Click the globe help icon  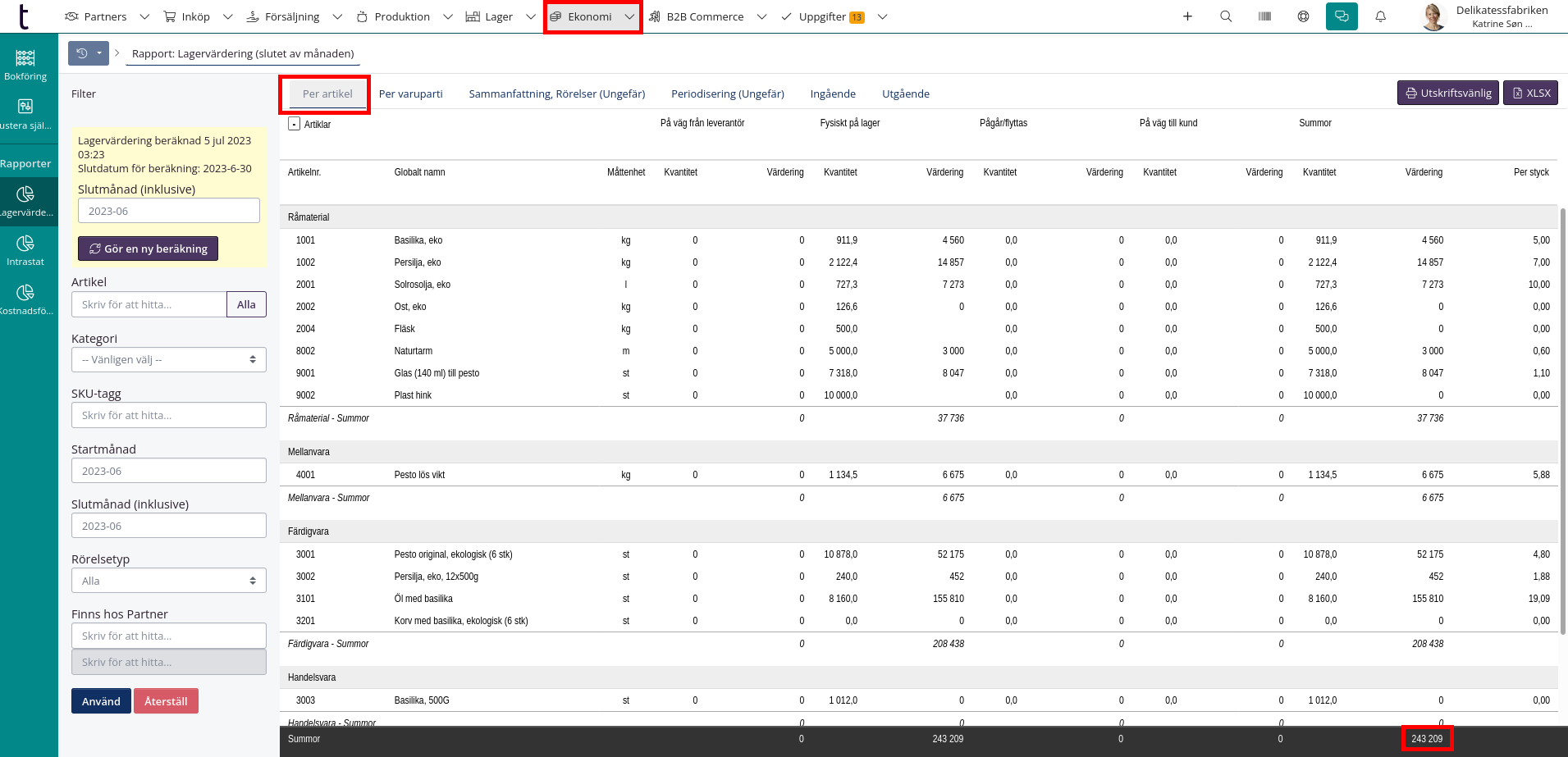tap(1303, 16)
